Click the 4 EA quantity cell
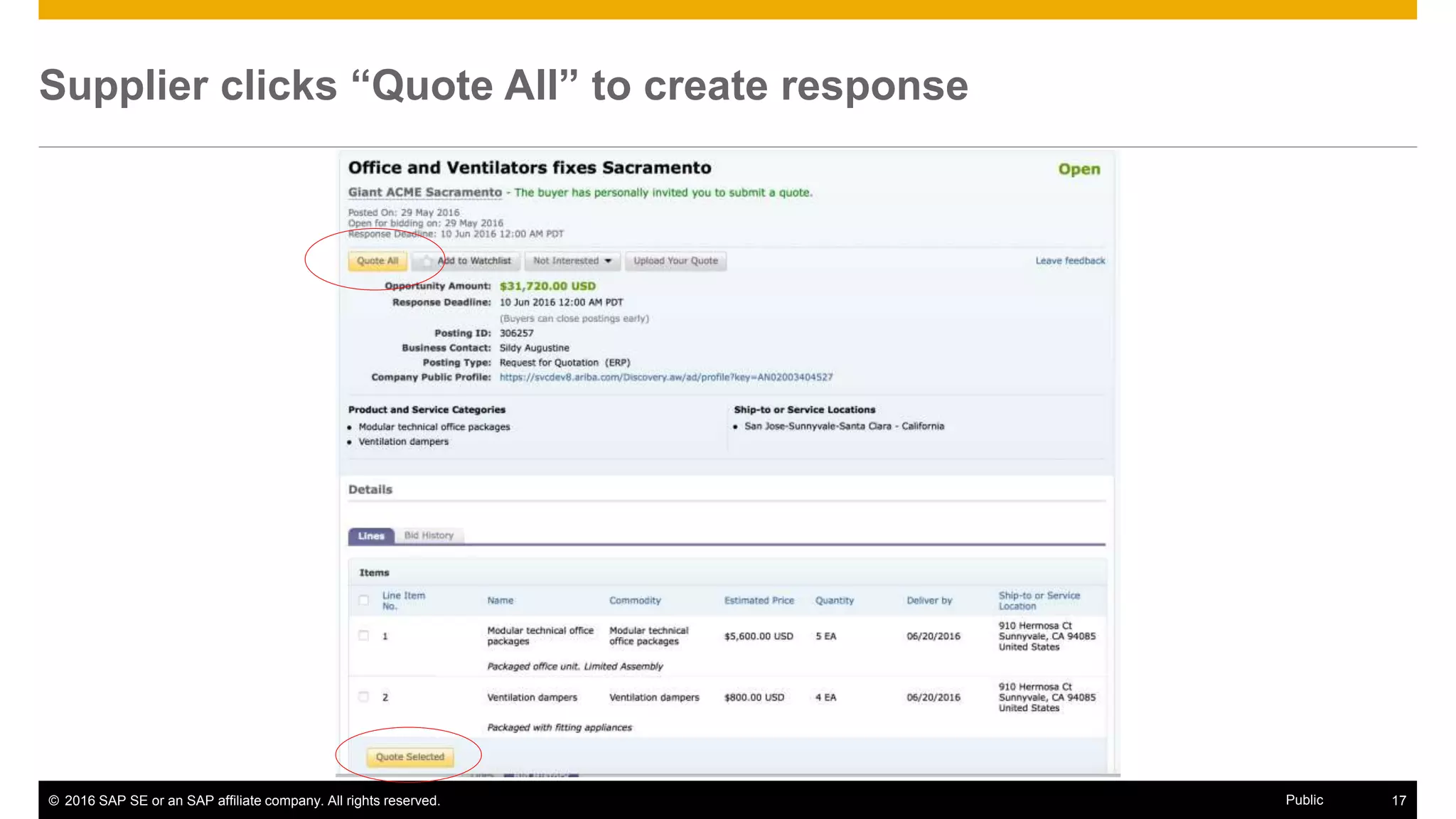 click(x=825, y=697)
